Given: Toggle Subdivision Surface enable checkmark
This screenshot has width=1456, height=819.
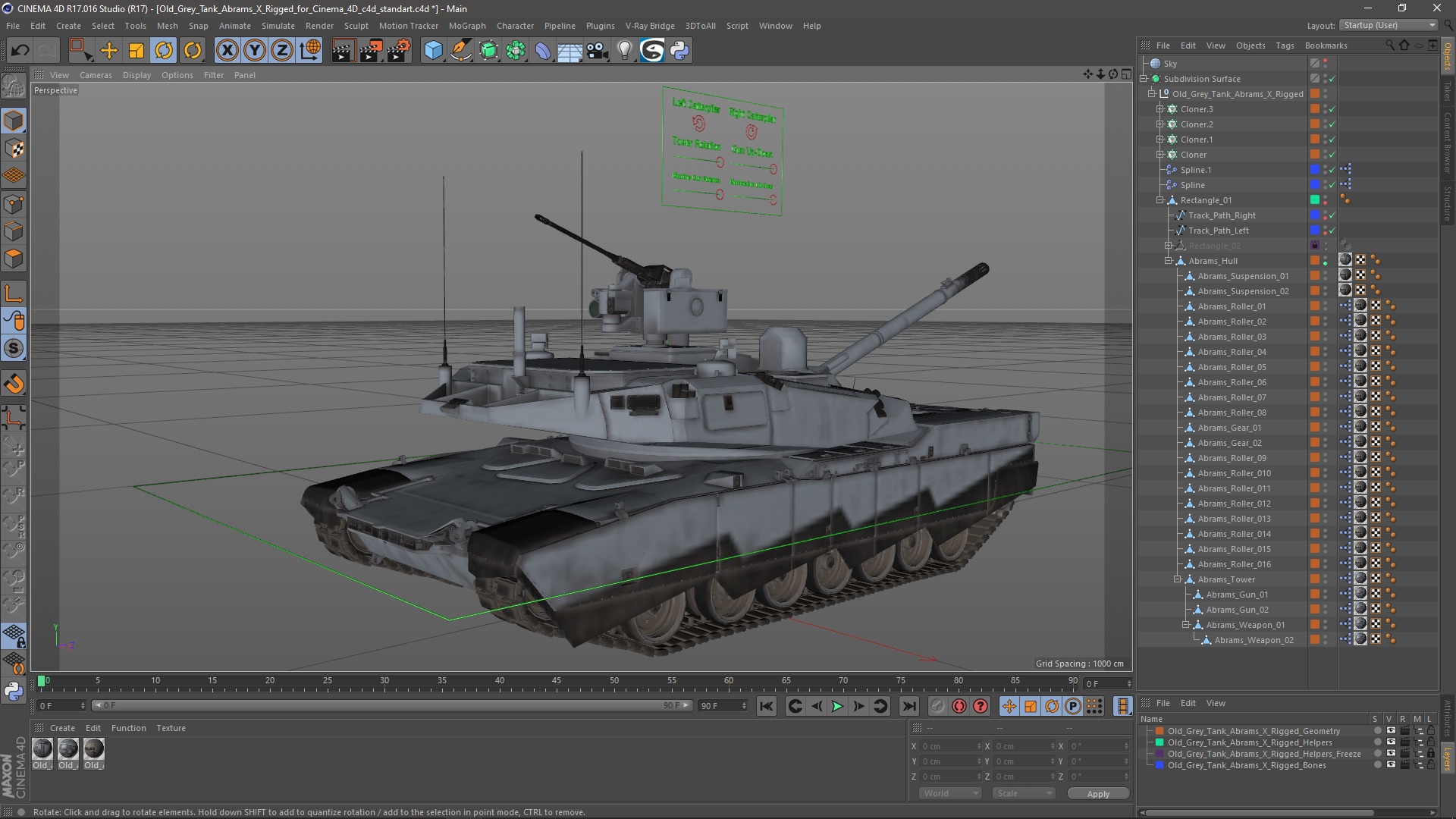Looking at the screenshot, I should tap(1332, 79).
